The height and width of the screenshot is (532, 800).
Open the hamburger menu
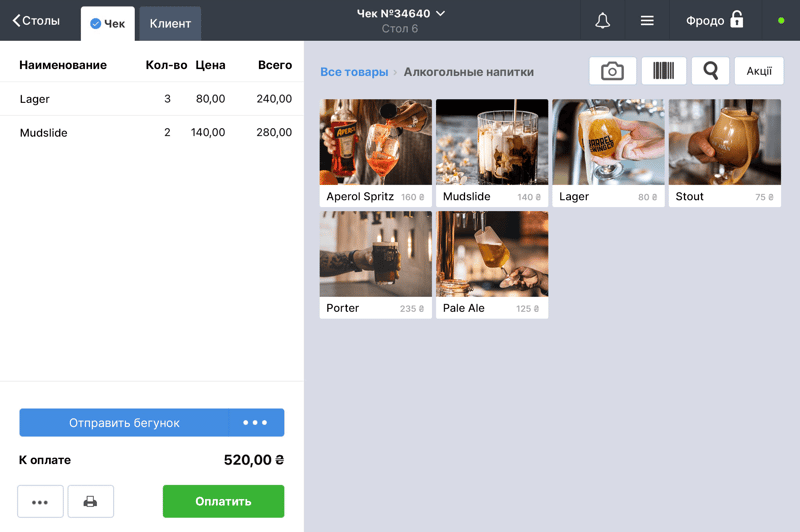click(647, 21)
